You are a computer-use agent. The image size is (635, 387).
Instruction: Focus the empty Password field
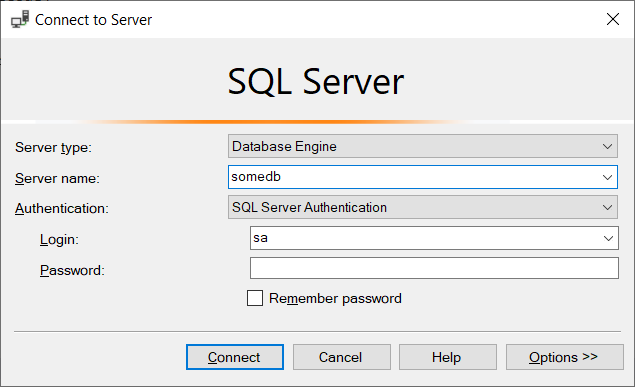tap(434, 268)
